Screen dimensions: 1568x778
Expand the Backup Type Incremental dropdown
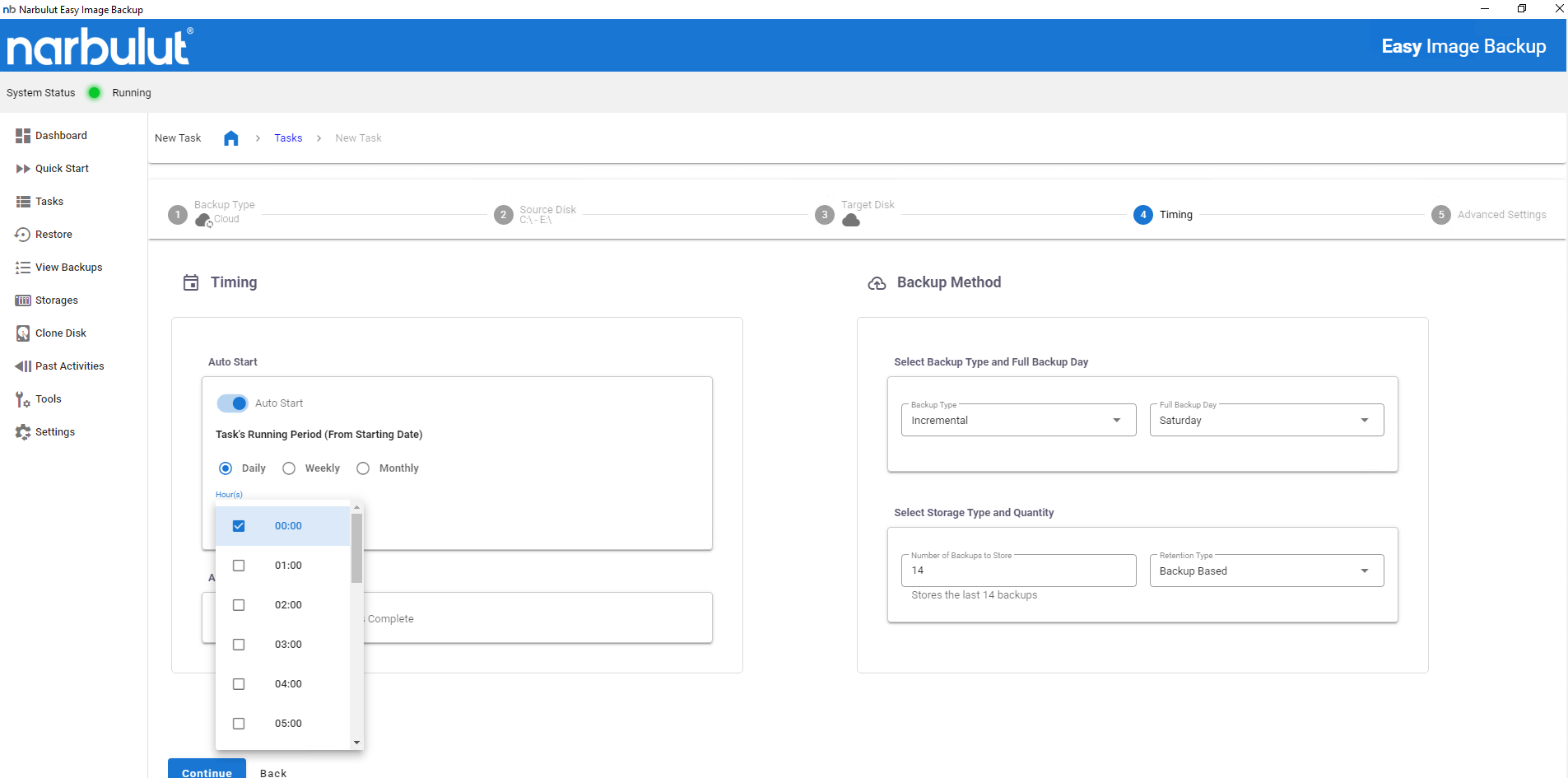coord(1017,421)
